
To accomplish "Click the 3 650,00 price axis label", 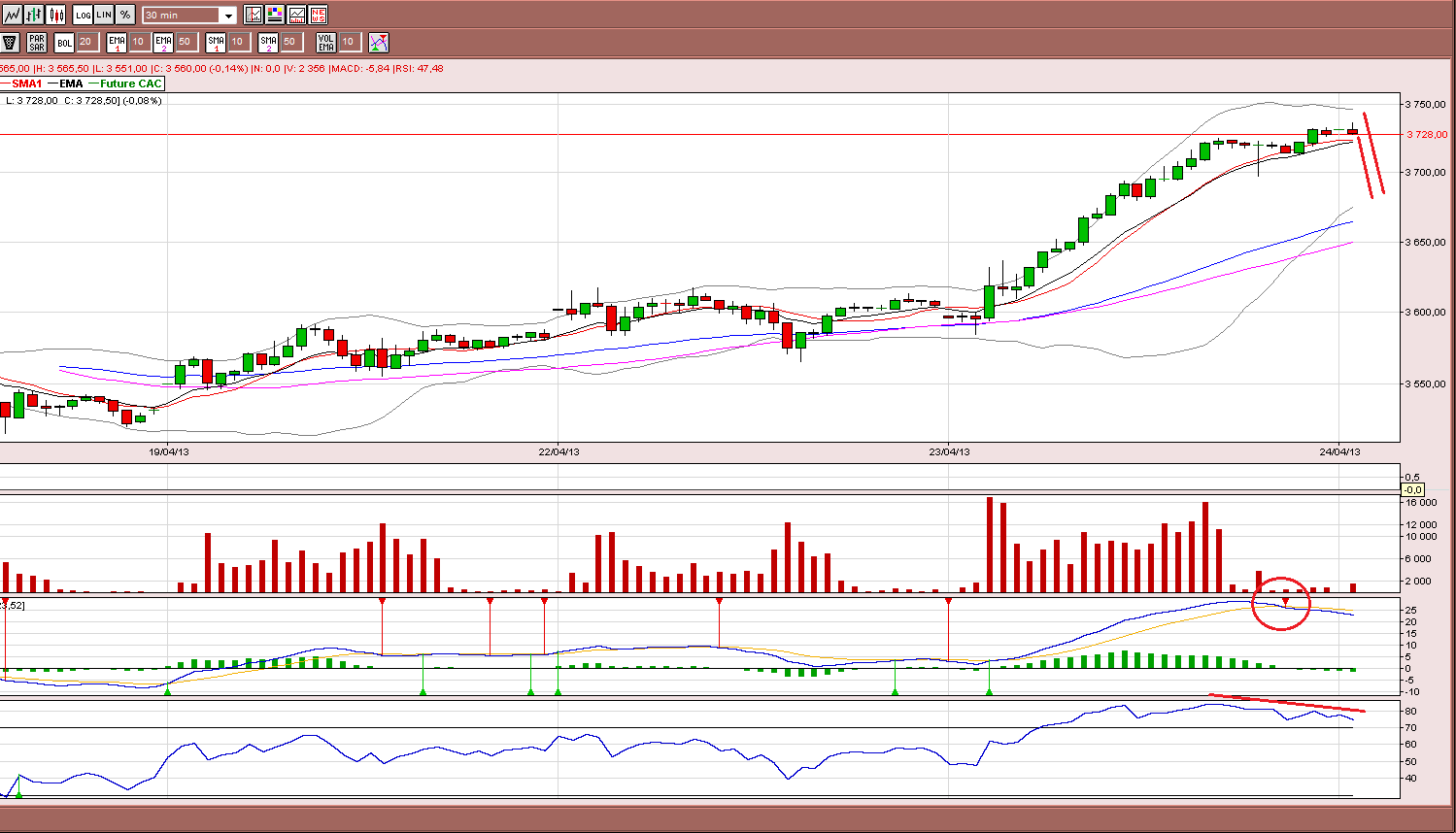I will (x=1427, y=242).
